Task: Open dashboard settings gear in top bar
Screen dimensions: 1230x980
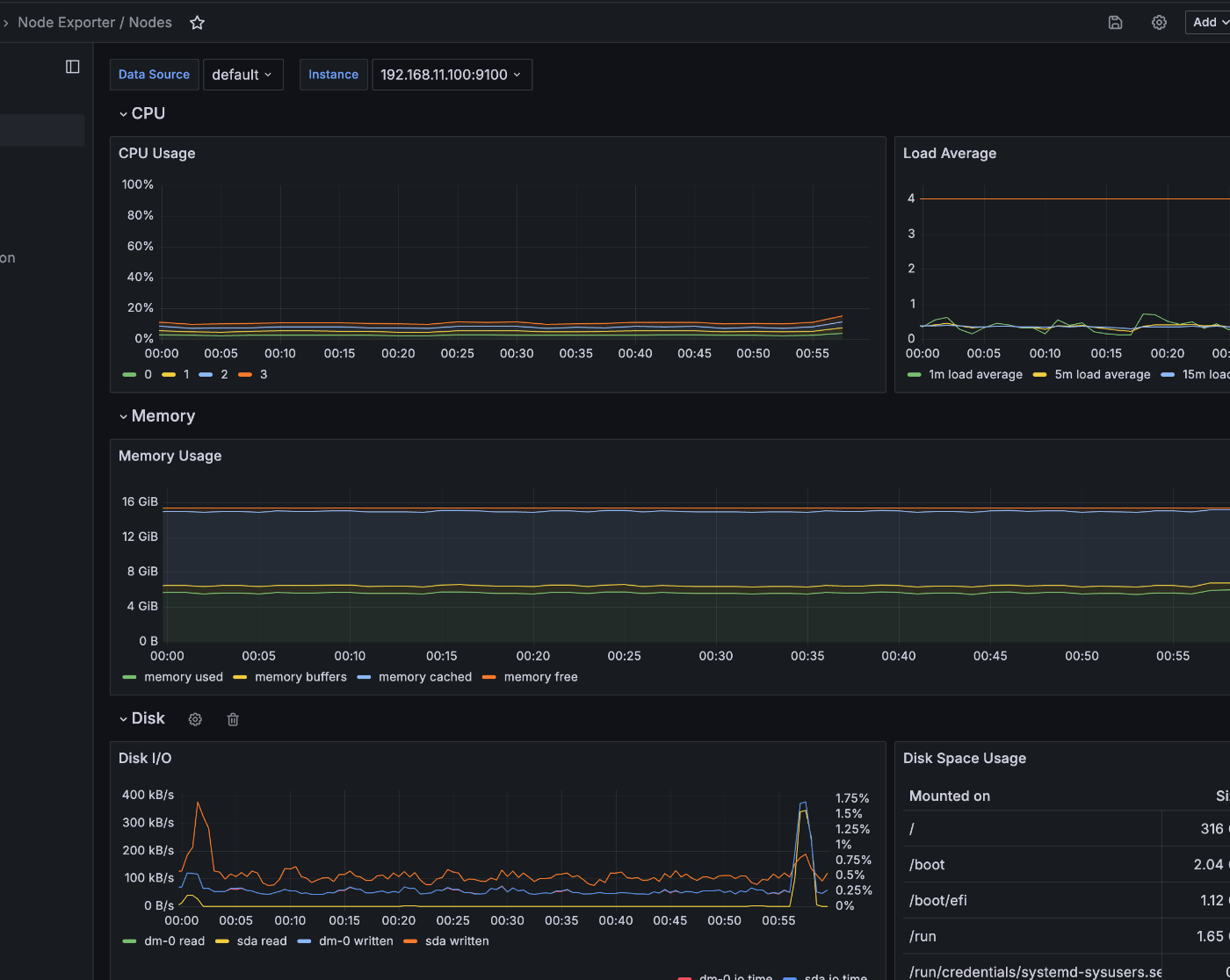Action: [1159, 23]
